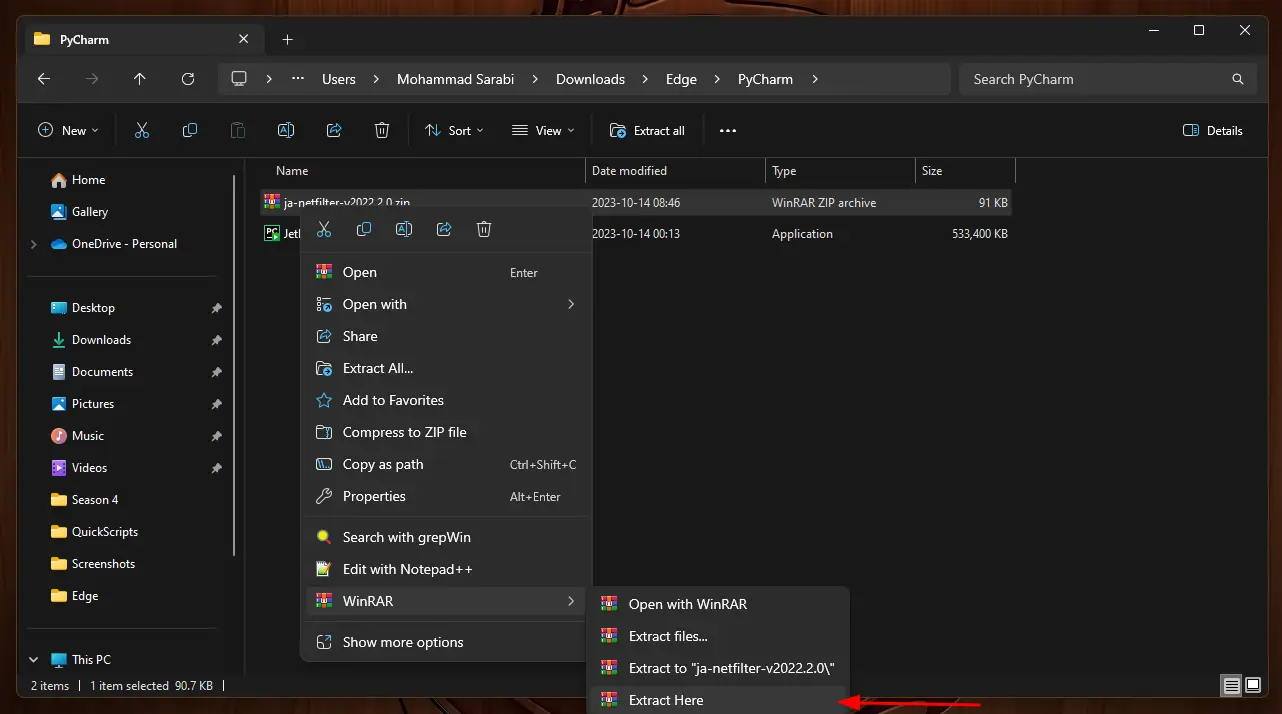1282x714 pixels.
Task: Go up one folder level with the Up arrow
Action: (x=140, y=79)
